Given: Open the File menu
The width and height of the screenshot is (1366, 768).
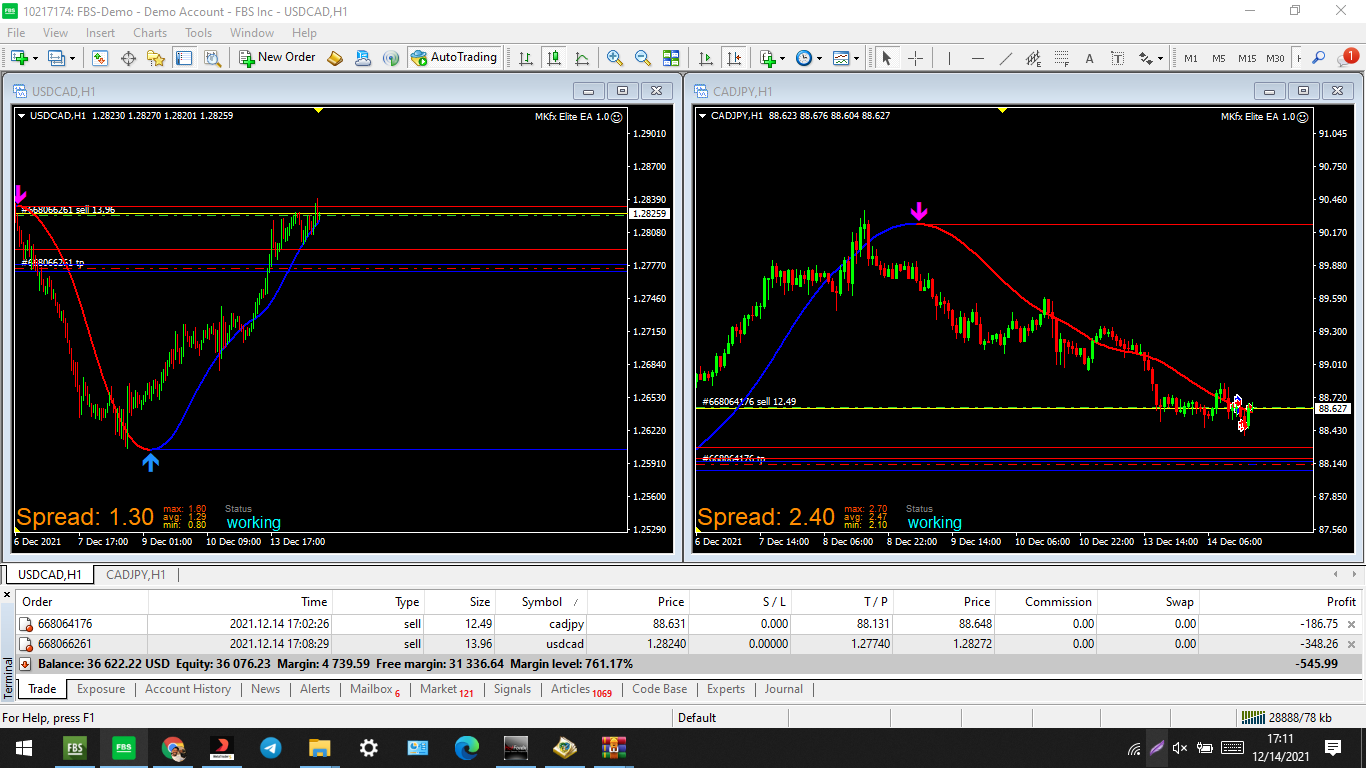Looking at the screenshot, I should click(x=16, y=33).
